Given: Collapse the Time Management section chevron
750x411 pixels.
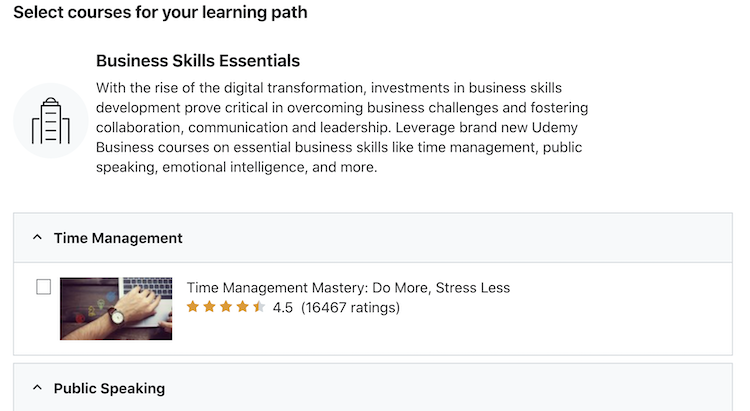Looking at the screenshot, I should tap(37, 238).
